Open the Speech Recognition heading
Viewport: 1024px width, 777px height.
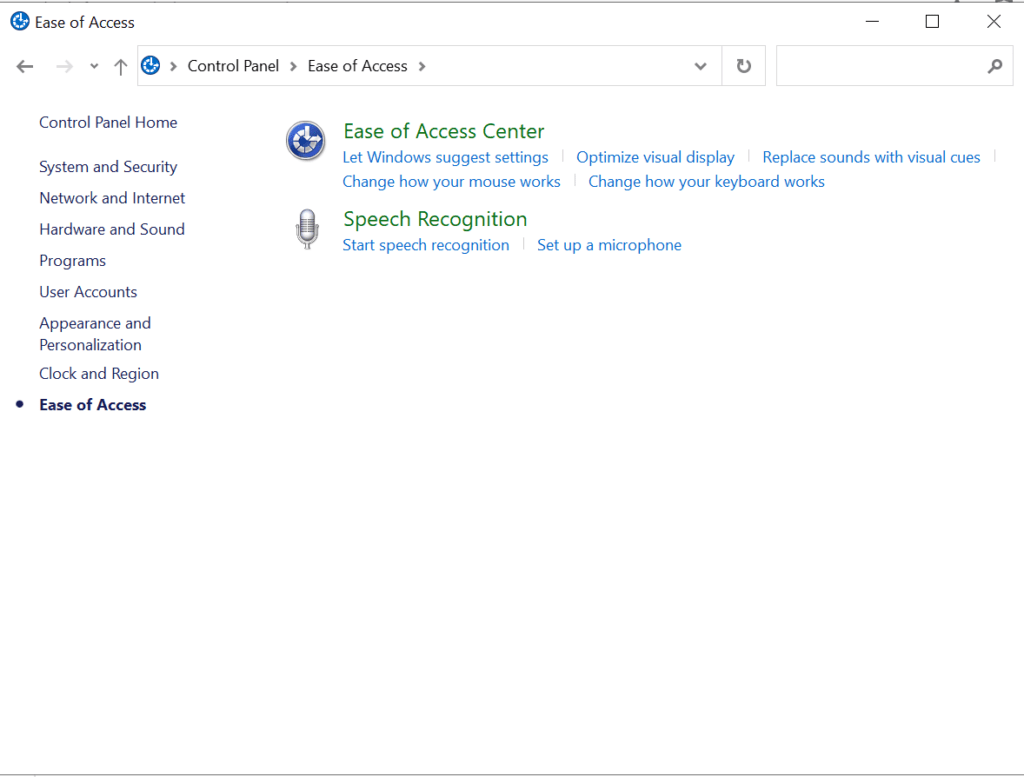point(435,219)
